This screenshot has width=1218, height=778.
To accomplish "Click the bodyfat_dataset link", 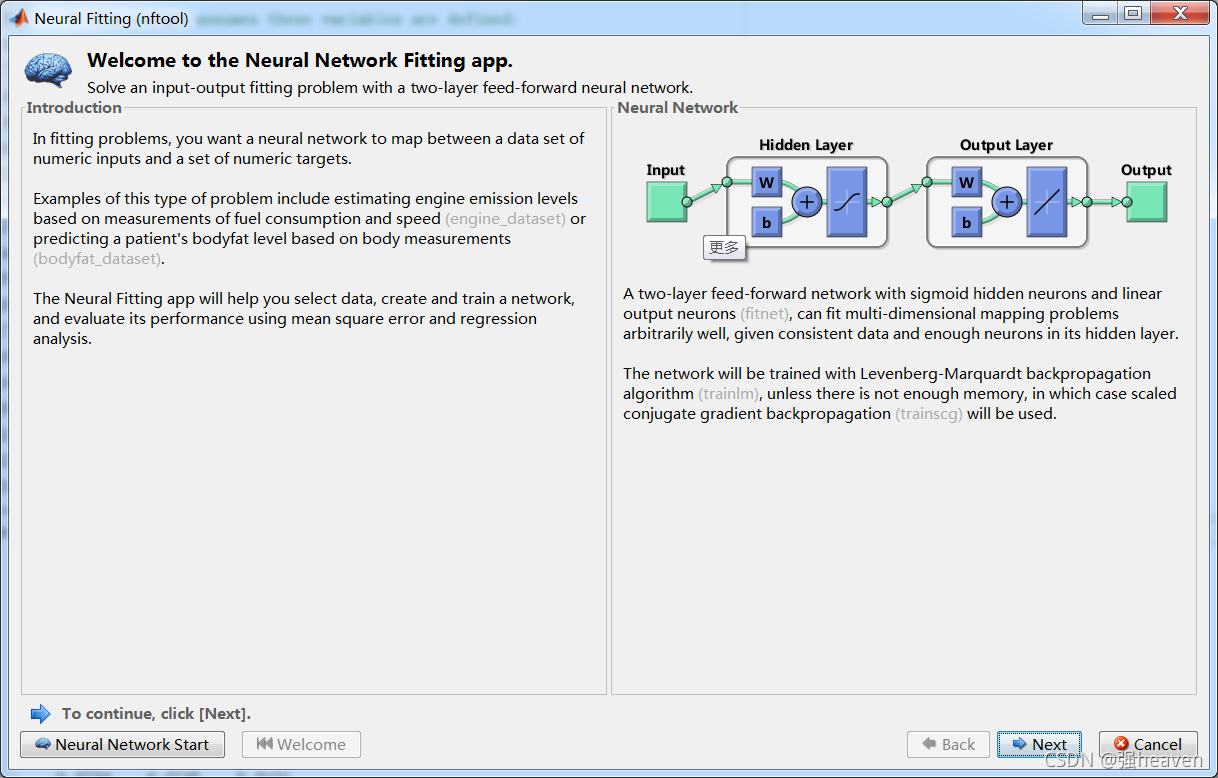I will [x=97, y=258].
